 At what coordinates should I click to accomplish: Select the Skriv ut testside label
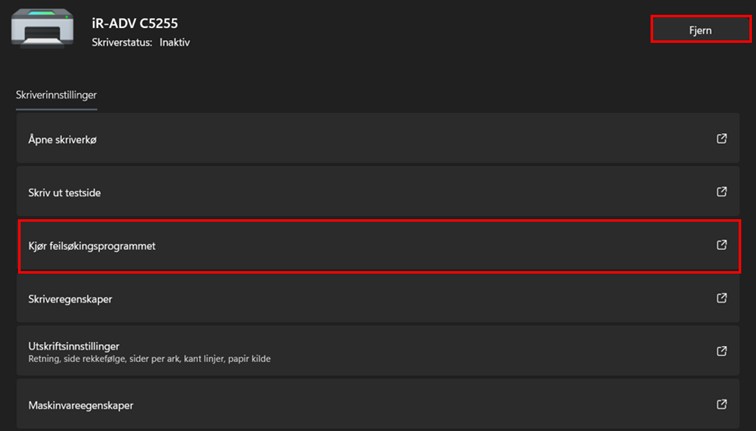[x=66, y=192]
